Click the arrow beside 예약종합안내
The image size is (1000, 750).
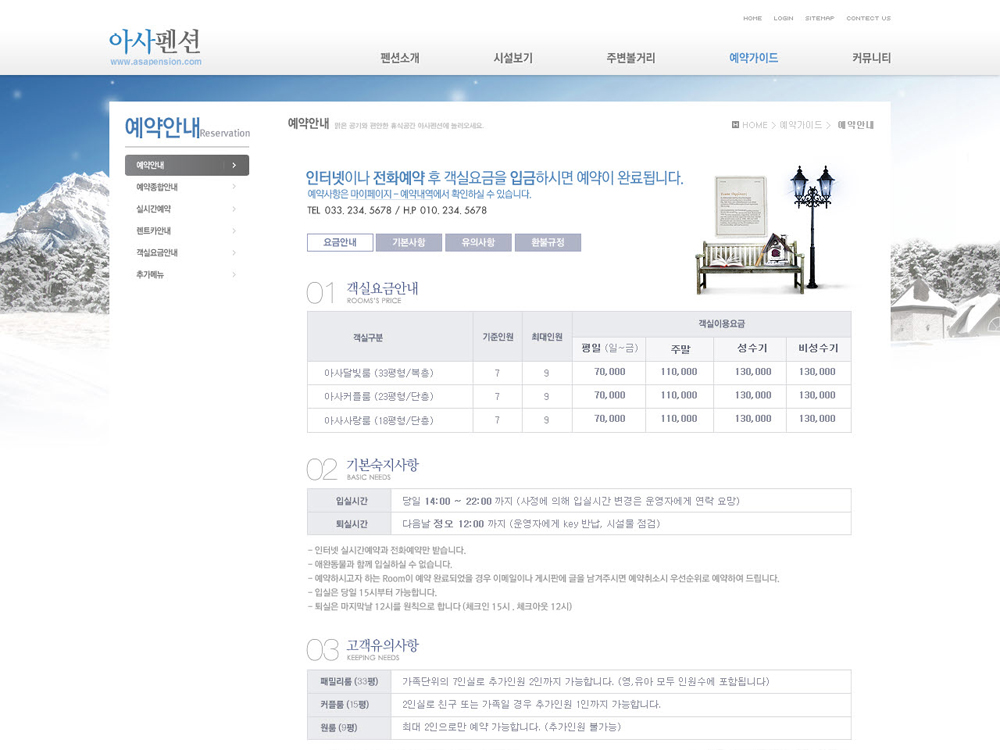pos(234,187)
